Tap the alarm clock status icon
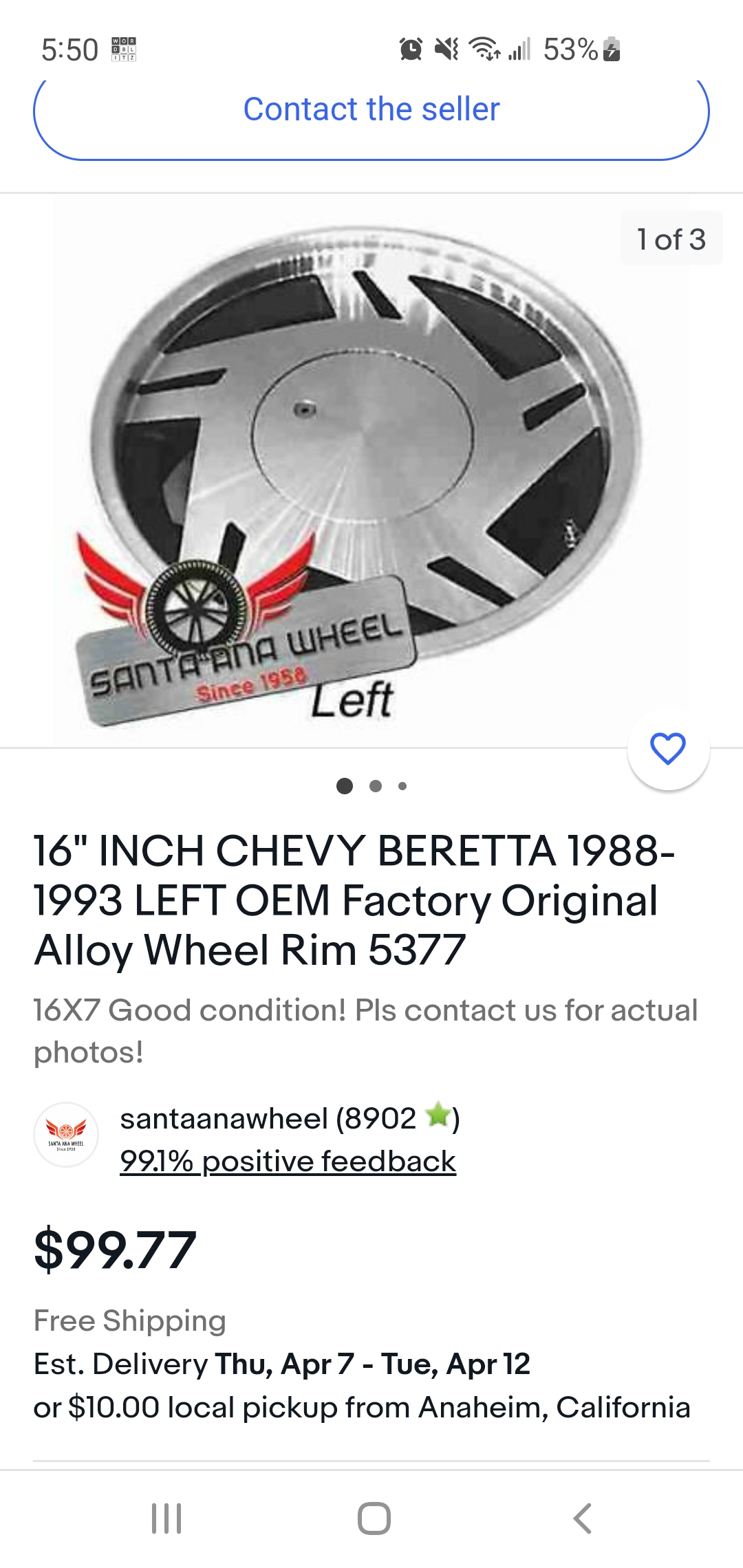This screenshot has width=743, height=1568. (411, 50)
